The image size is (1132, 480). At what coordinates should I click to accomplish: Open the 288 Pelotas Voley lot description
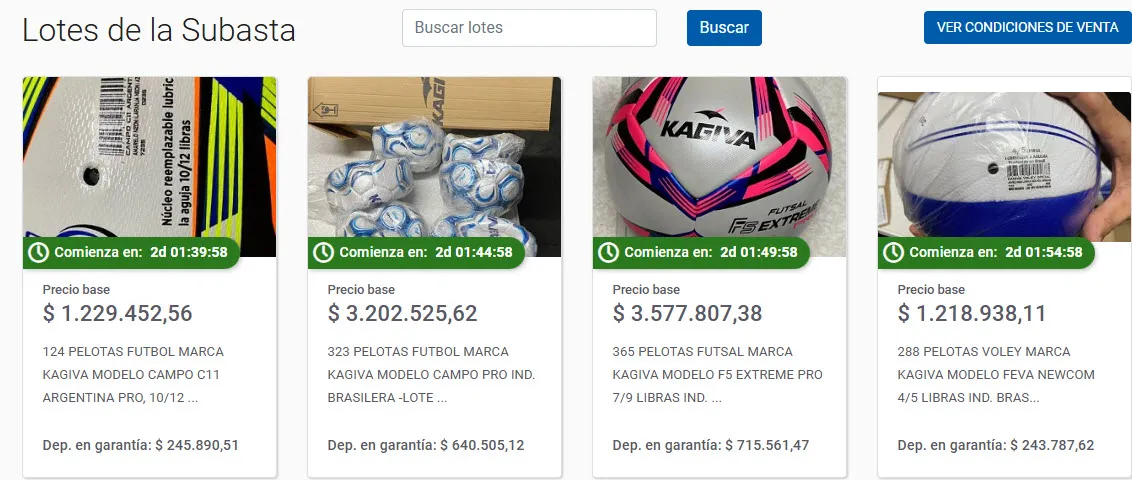[x=996, y=375]
